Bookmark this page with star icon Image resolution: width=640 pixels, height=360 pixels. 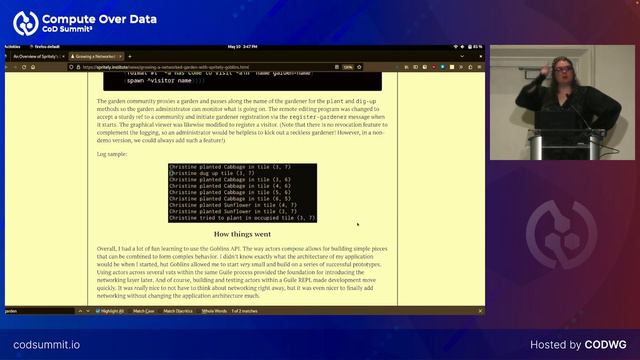[359, 67]
